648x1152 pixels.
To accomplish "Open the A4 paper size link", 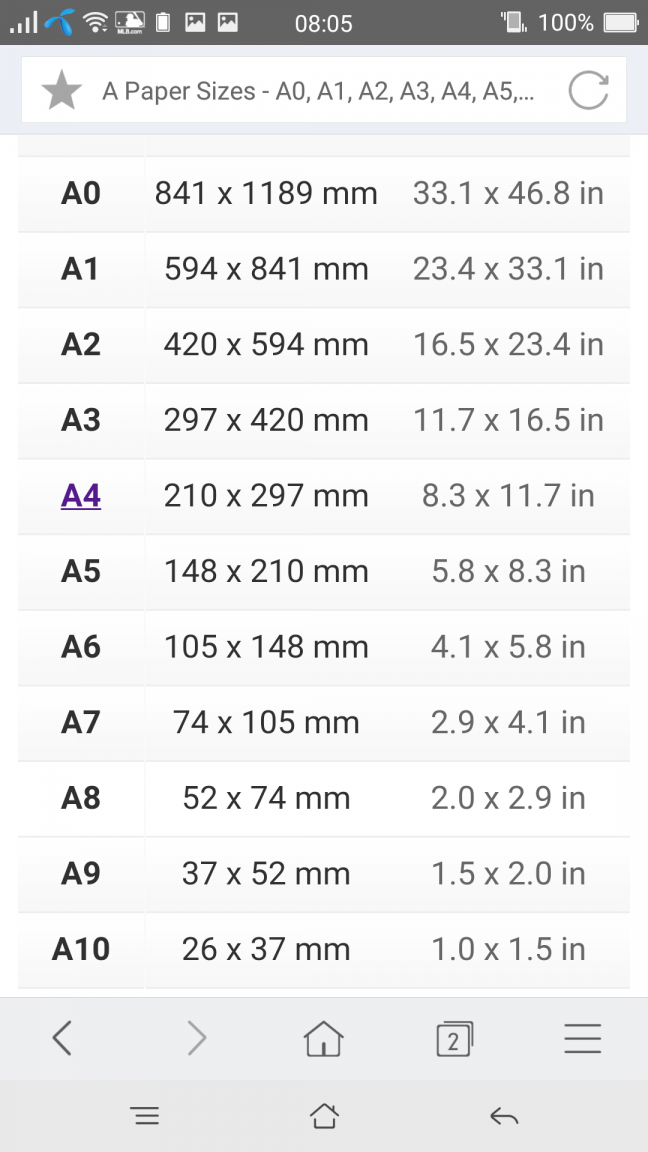I will (x=81, y=497).
